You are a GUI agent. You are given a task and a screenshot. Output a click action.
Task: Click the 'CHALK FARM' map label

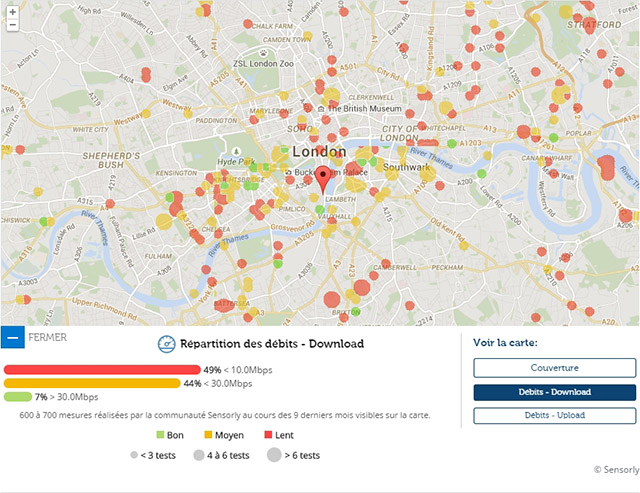point(272,26)
